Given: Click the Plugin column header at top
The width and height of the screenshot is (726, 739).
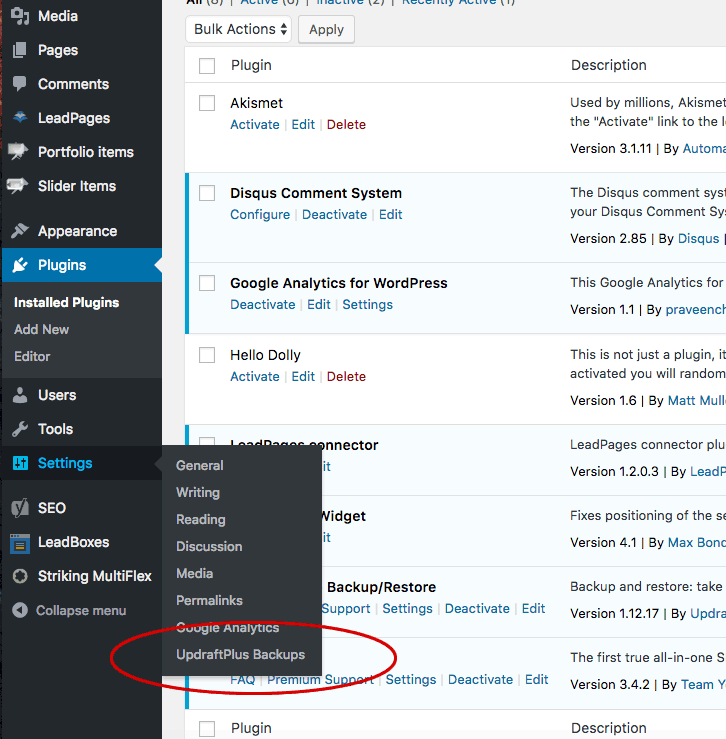Looking at the screenshot, I should (251, 65).
